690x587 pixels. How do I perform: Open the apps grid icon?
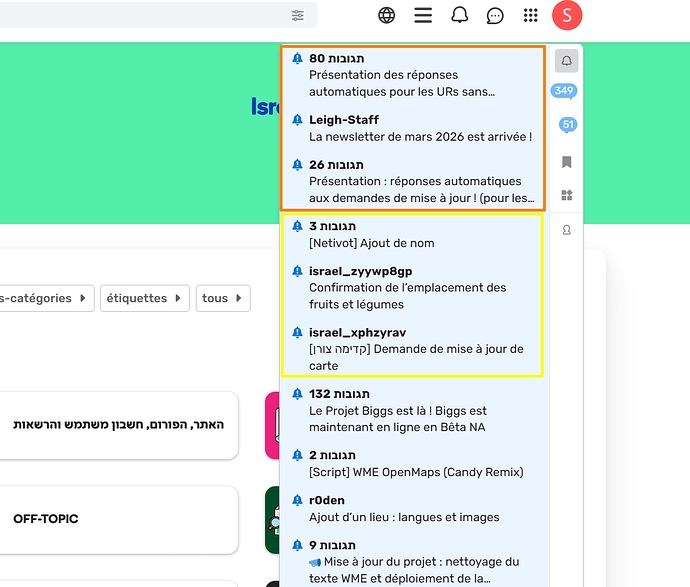[531, 15]
